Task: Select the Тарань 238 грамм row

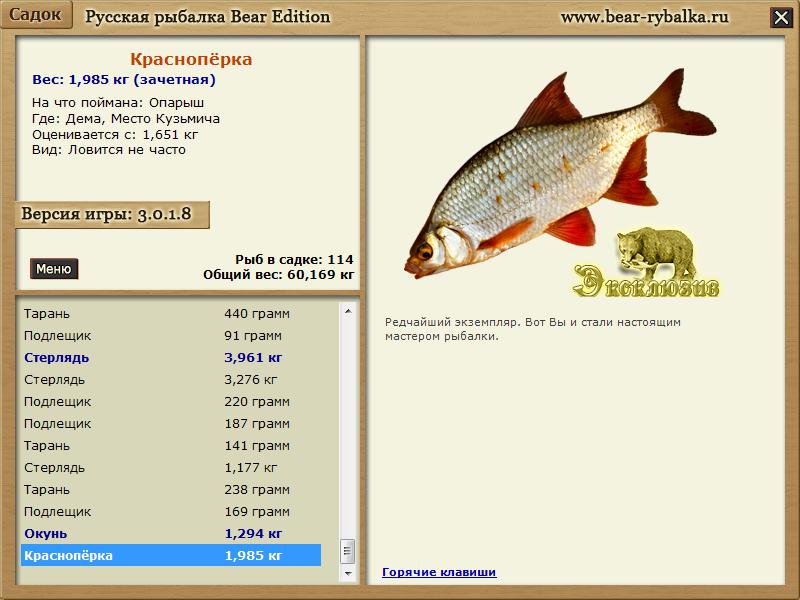Action: point(171,489)
